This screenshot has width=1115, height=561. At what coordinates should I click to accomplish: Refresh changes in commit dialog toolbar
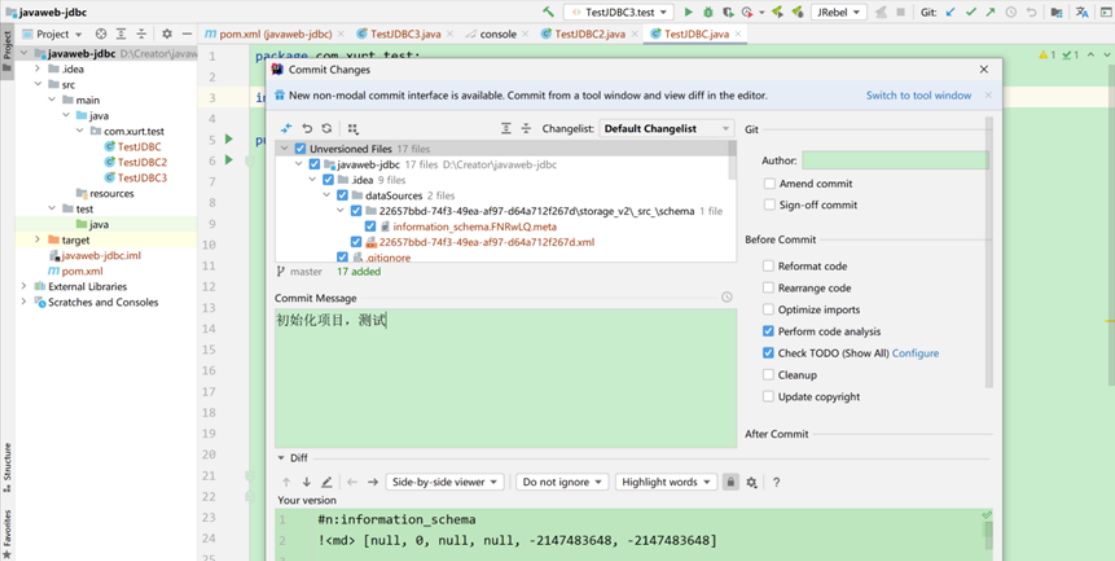326,129
